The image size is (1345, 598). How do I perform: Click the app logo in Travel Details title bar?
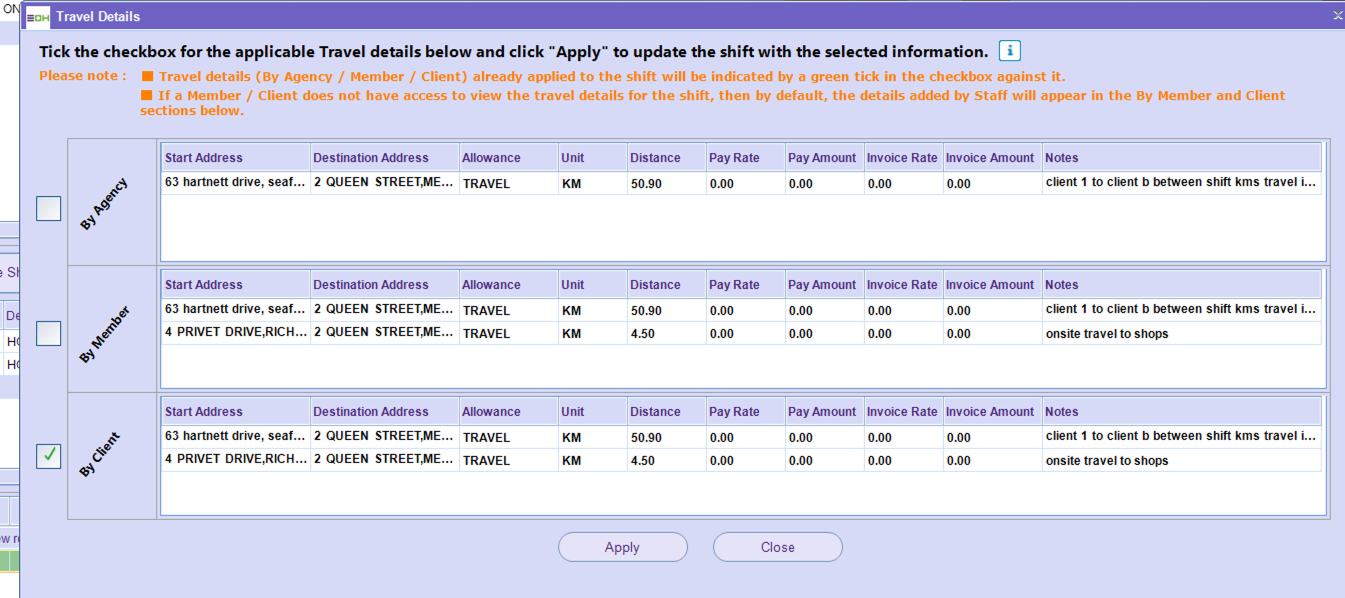(37, 16)
